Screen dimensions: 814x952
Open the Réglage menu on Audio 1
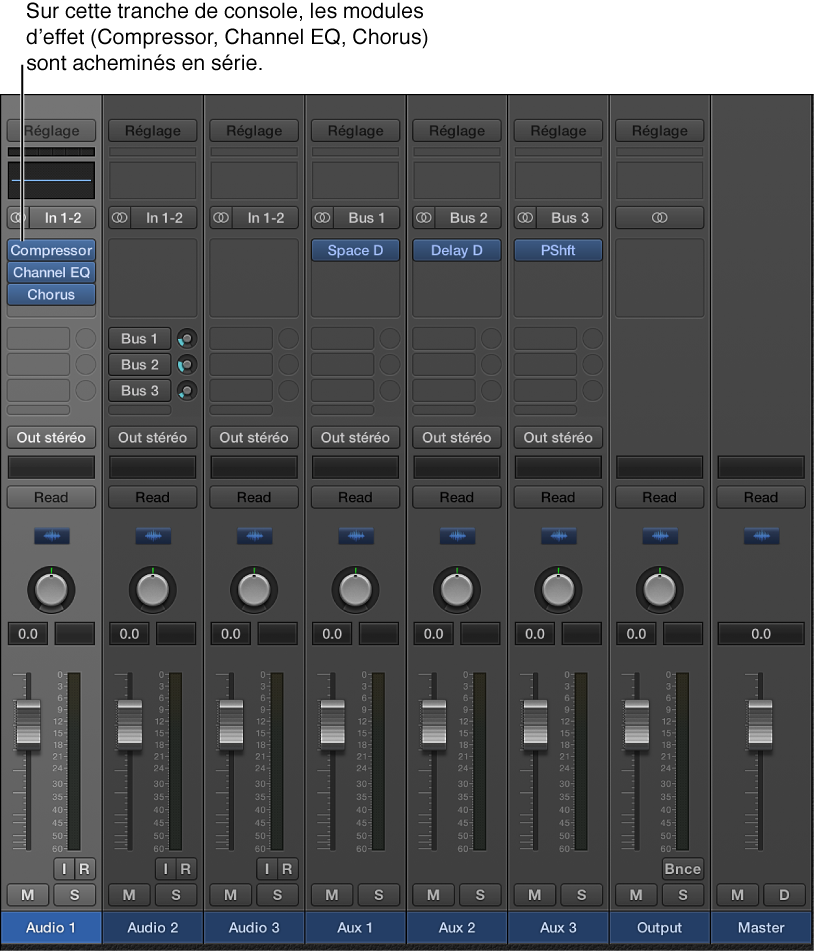coord(51,130)
